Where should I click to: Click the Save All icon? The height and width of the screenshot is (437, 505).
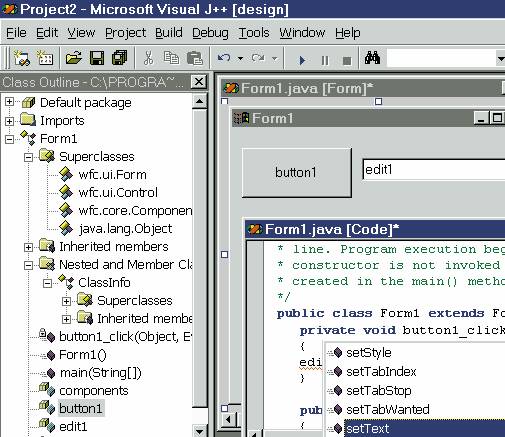click(119, 58)
